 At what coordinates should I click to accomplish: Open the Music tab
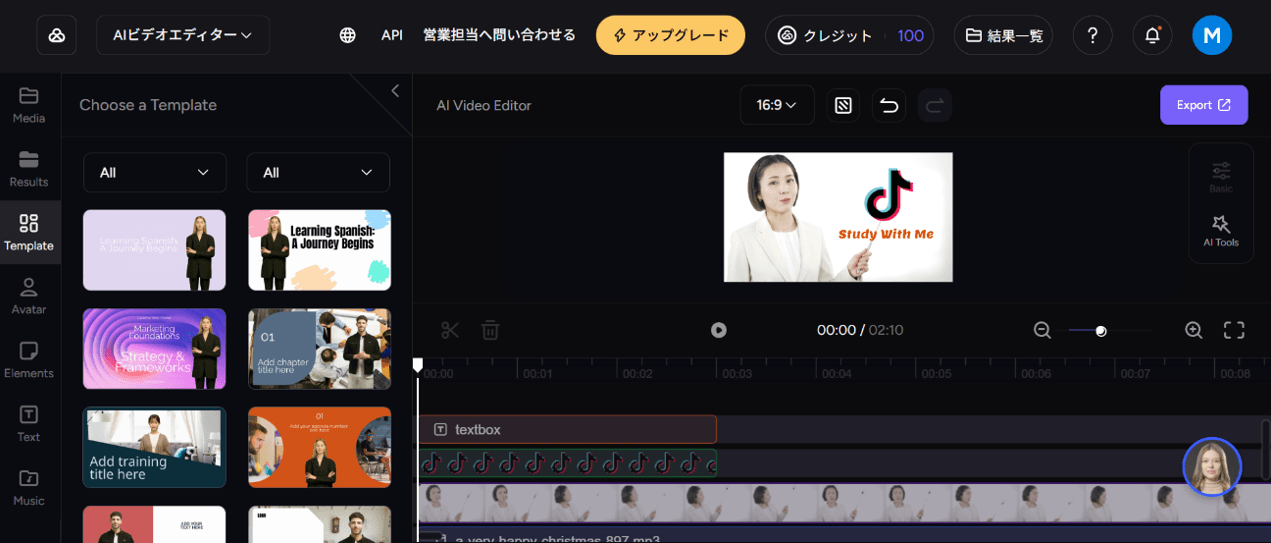pyautogui.click(x=29, y=488)
